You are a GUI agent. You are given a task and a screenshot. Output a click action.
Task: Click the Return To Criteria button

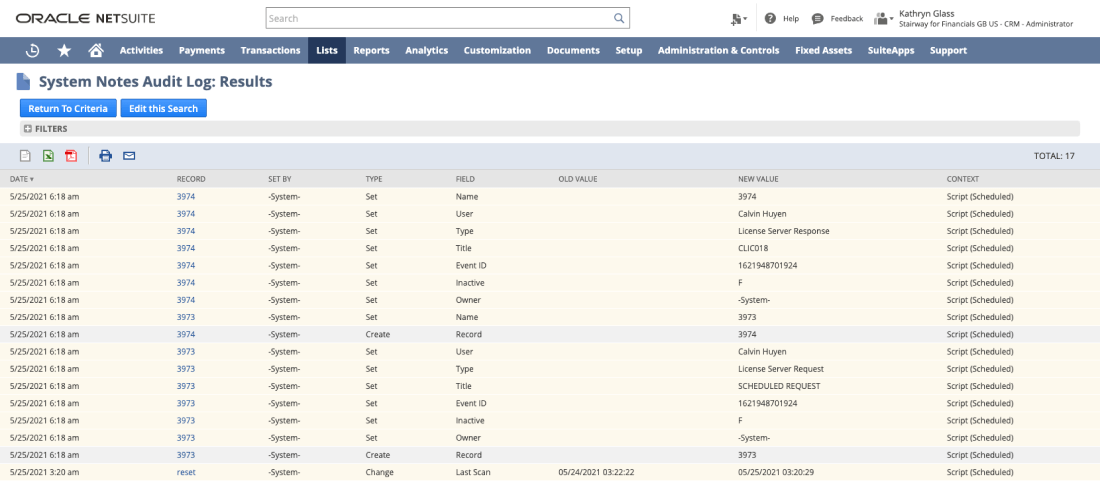(68, 108)
